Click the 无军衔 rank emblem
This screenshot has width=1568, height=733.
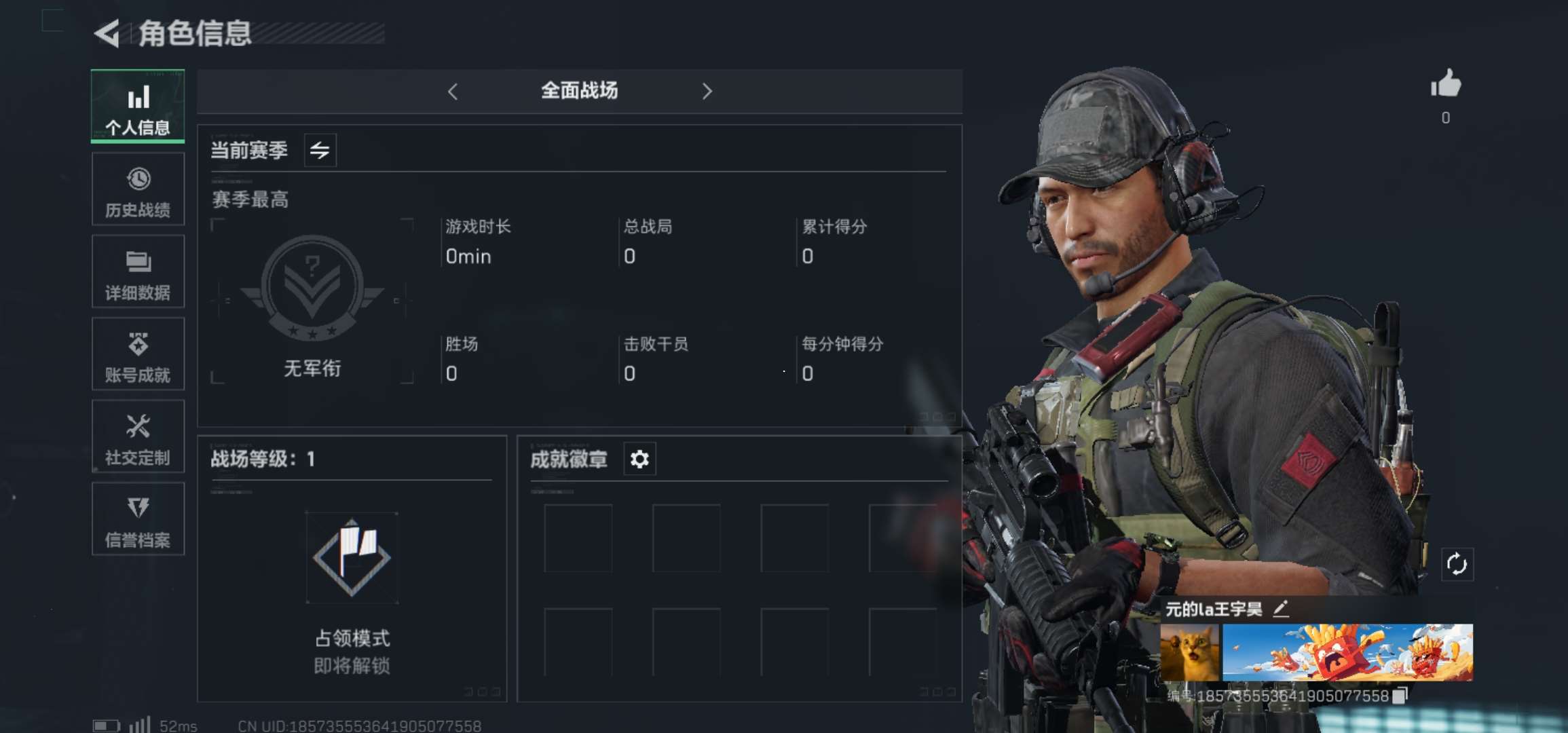point(312,287)
